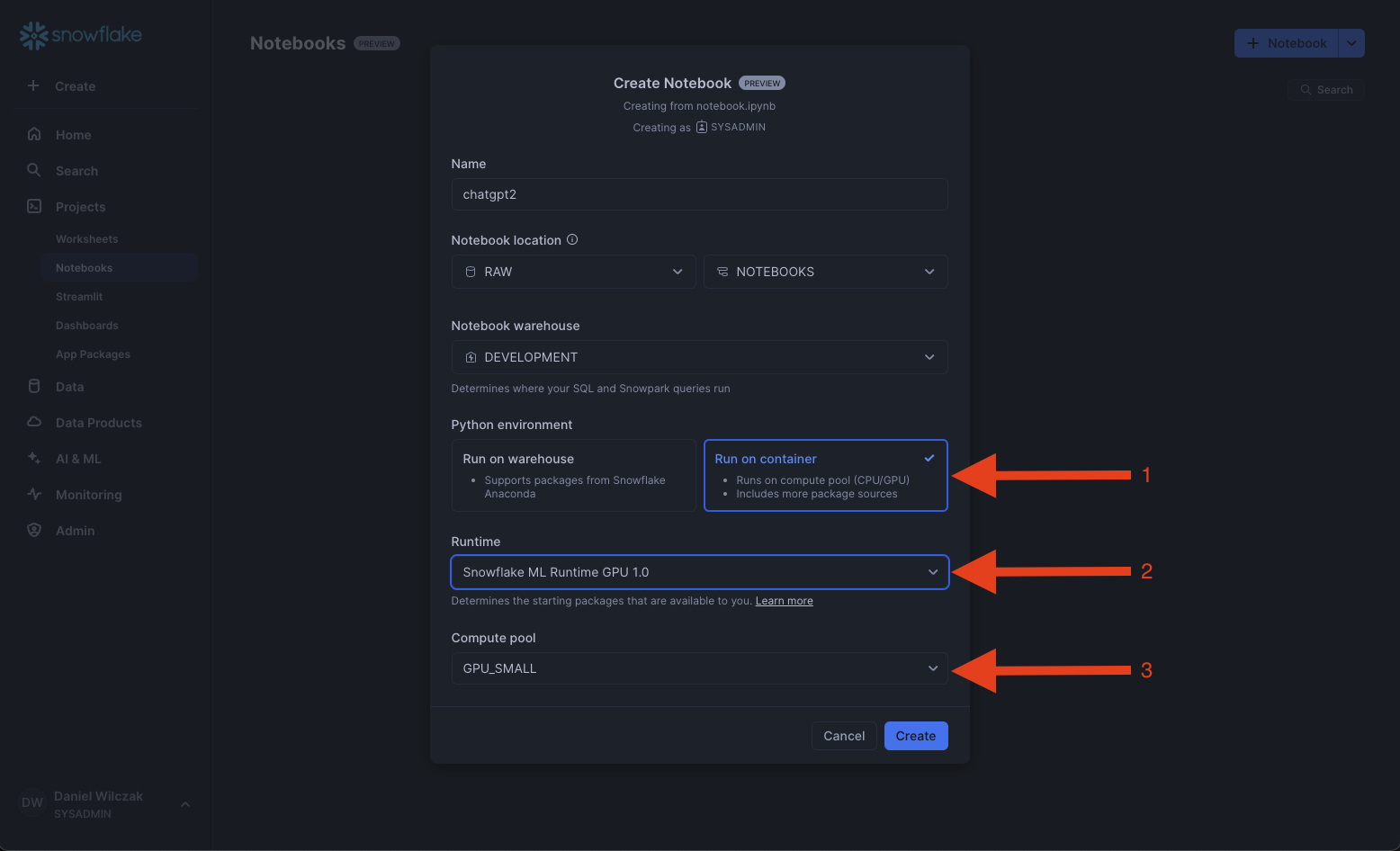
Task: Click the Create Notebook dialog title
Action: pos(672,83)
